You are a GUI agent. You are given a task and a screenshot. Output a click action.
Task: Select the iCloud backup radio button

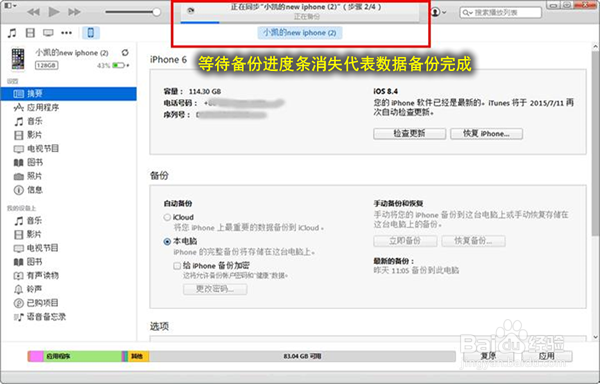tap(167, 217)
